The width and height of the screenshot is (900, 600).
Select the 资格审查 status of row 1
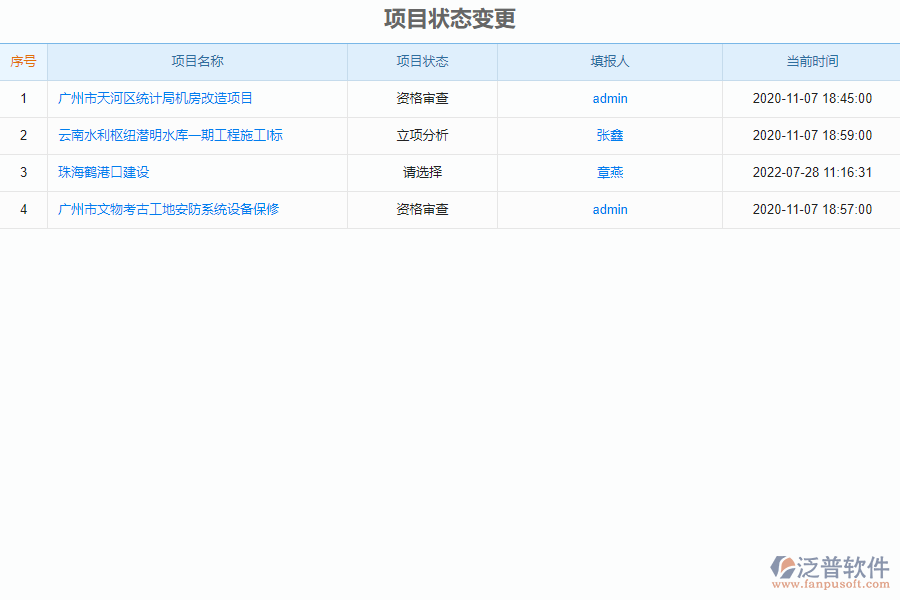[422, 98]
